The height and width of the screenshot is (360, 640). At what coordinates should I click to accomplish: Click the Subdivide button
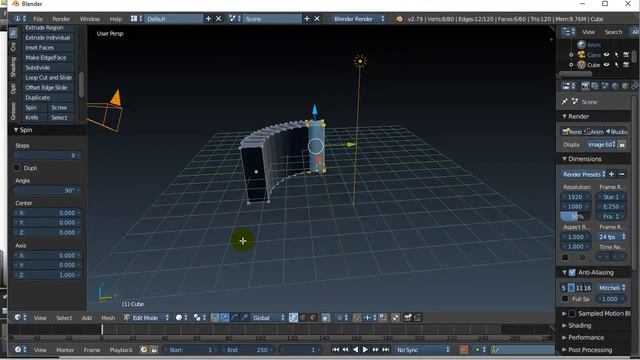point(47,67)
